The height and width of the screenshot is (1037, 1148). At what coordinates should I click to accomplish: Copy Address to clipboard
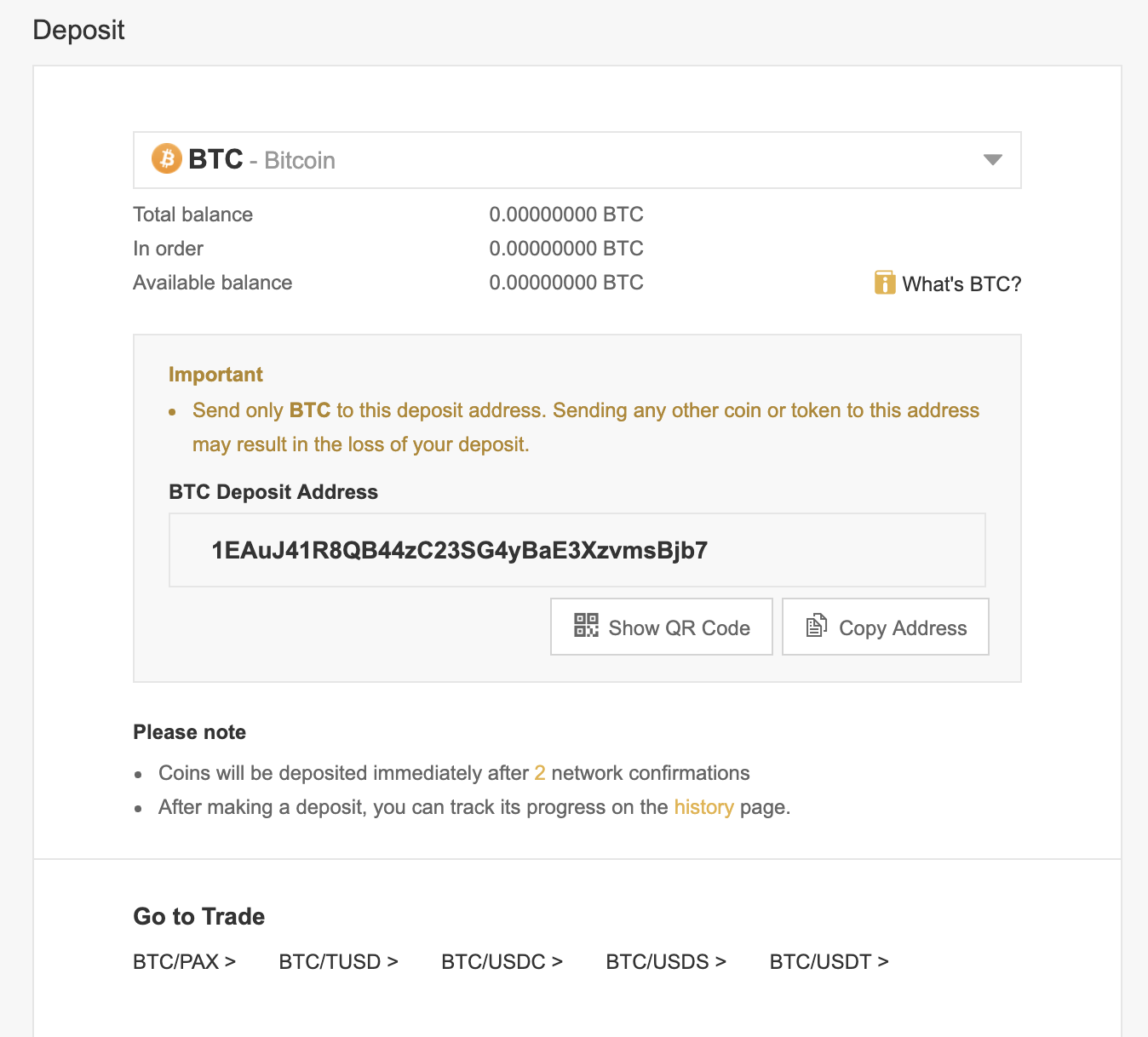[886, 627]
